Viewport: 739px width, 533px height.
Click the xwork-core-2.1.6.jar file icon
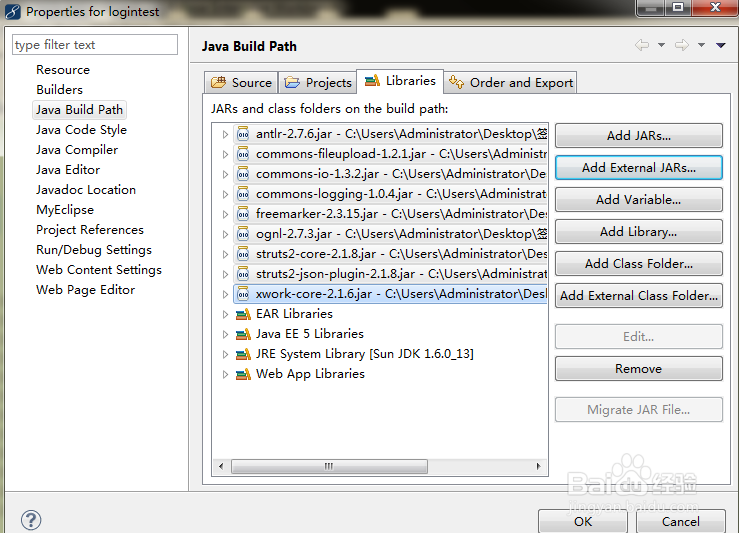(x=243, y=294)
